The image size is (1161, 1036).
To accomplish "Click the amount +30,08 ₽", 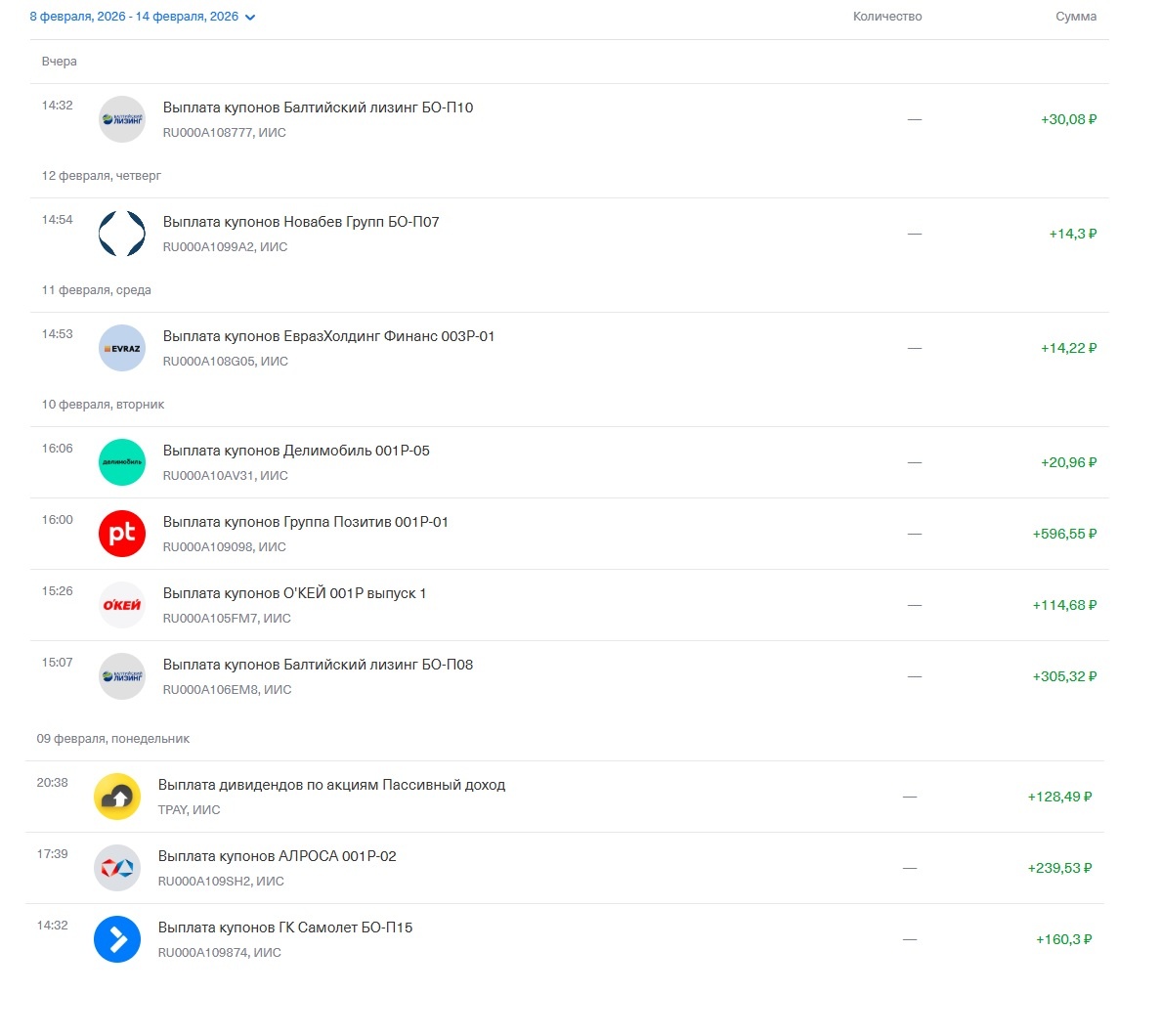I will (x=1068, y=119).
